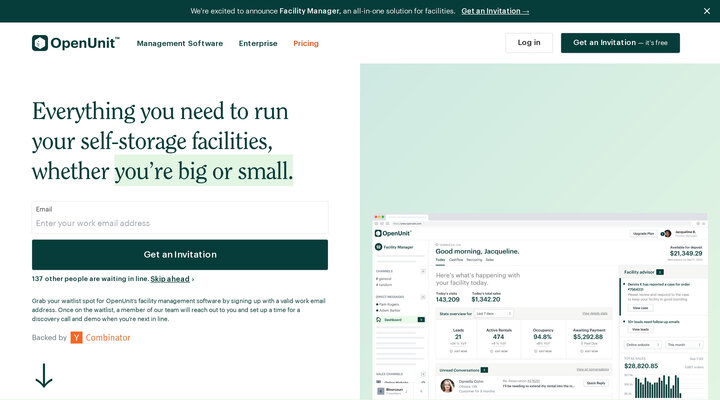Click the Occupancy 94.8% stat card
The image size is (720, 400).
(543, 340)
